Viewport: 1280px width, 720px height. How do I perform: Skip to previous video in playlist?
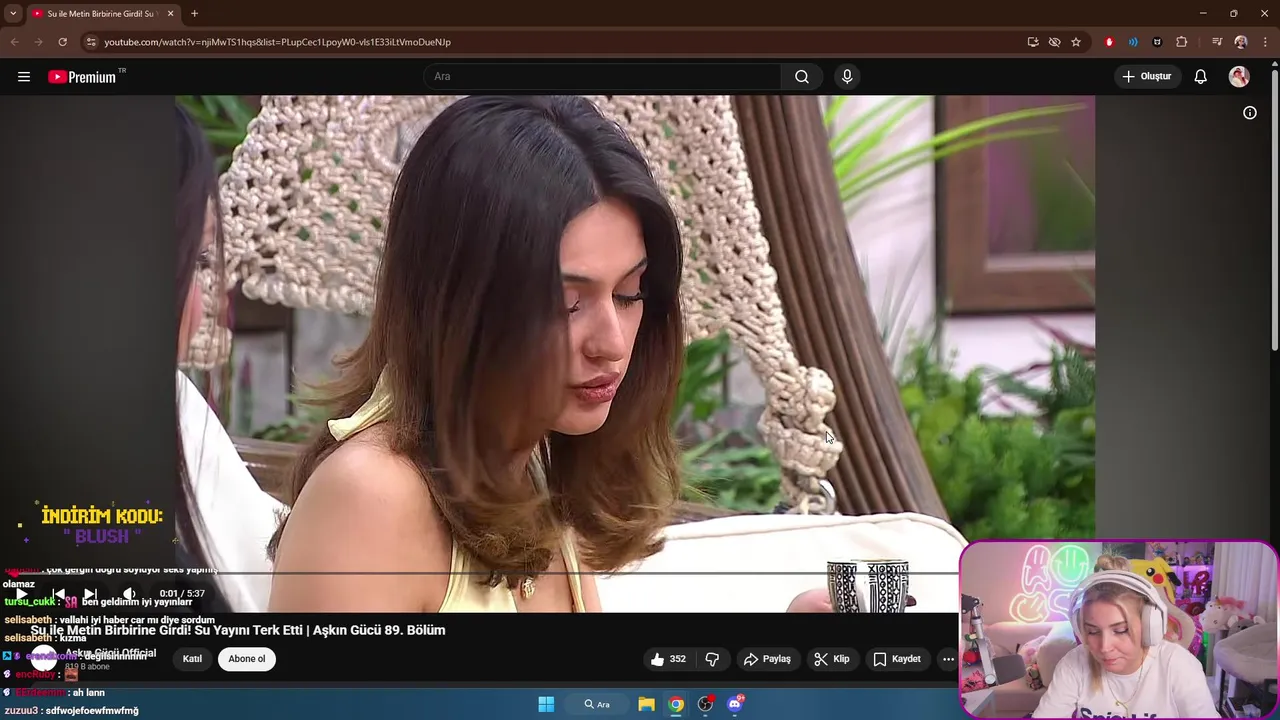click(58, 594)
